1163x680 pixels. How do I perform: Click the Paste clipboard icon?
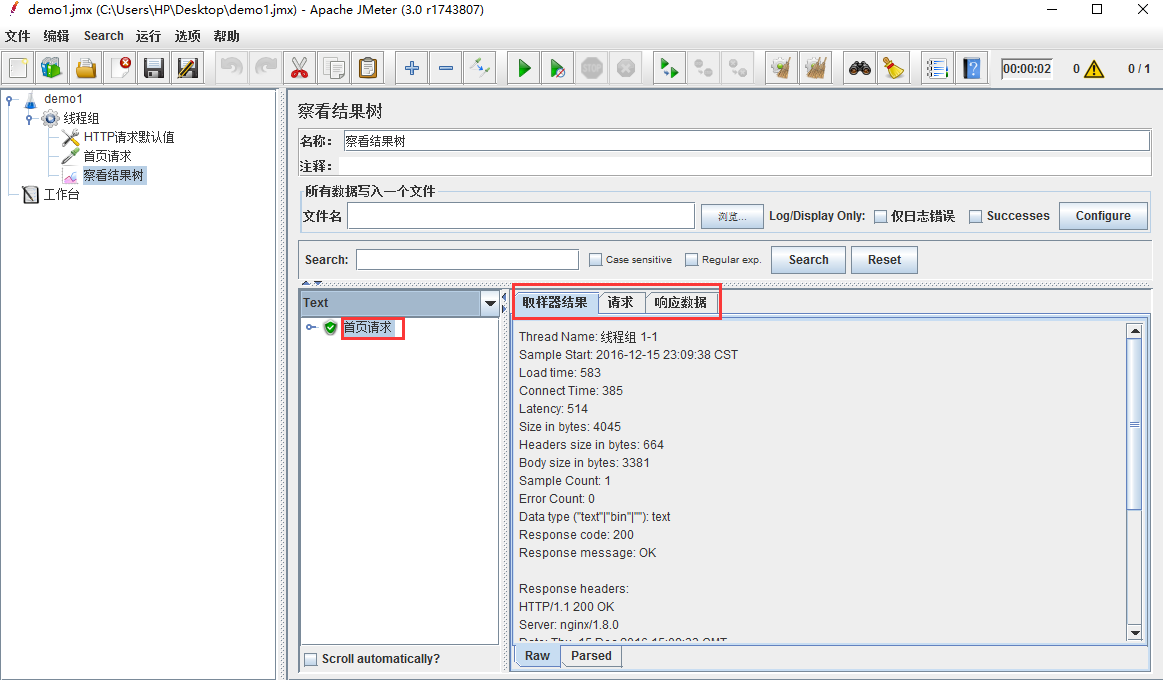(x=368, y=68)
